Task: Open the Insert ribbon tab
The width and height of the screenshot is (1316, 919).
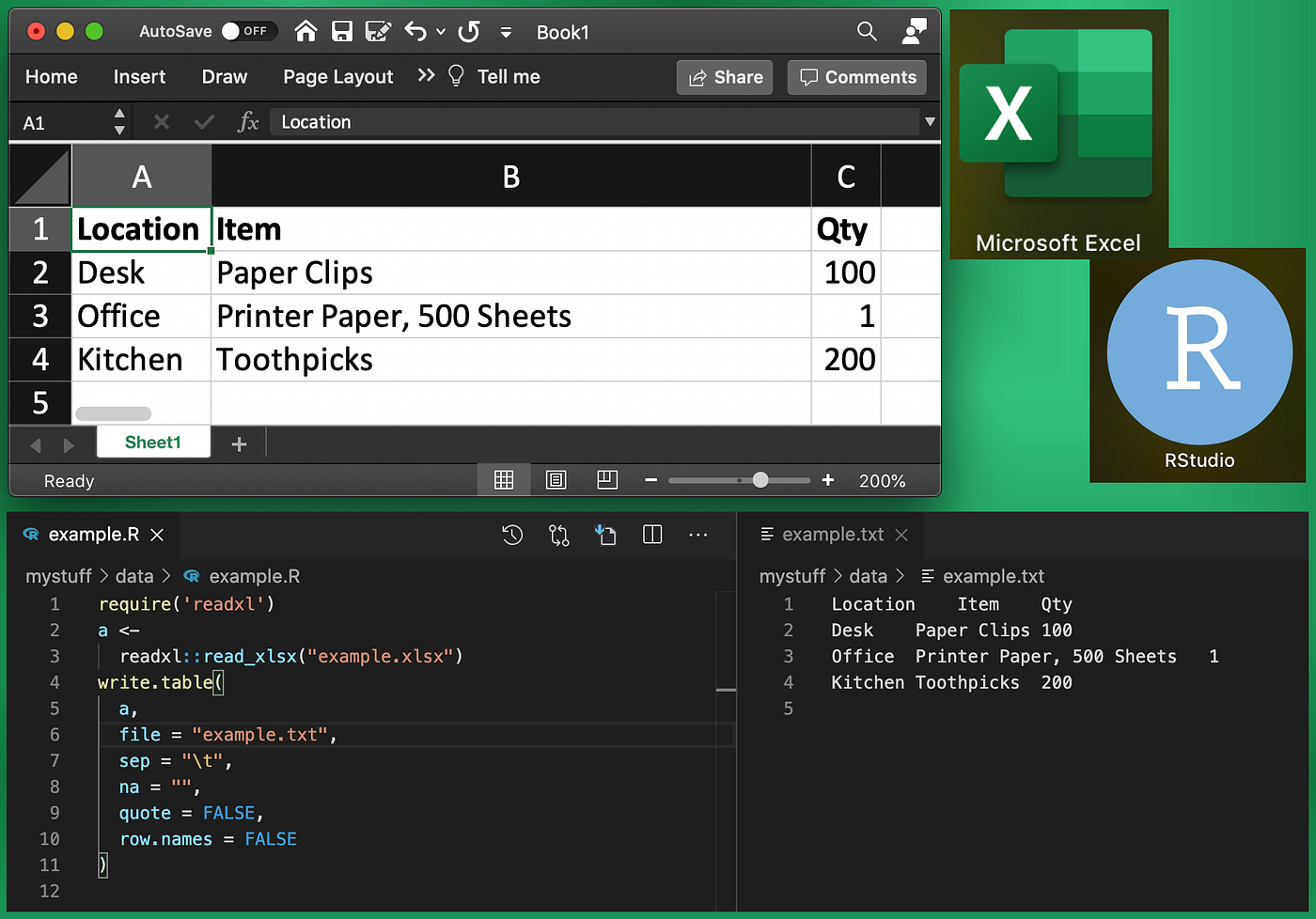Action: (139, 77)
